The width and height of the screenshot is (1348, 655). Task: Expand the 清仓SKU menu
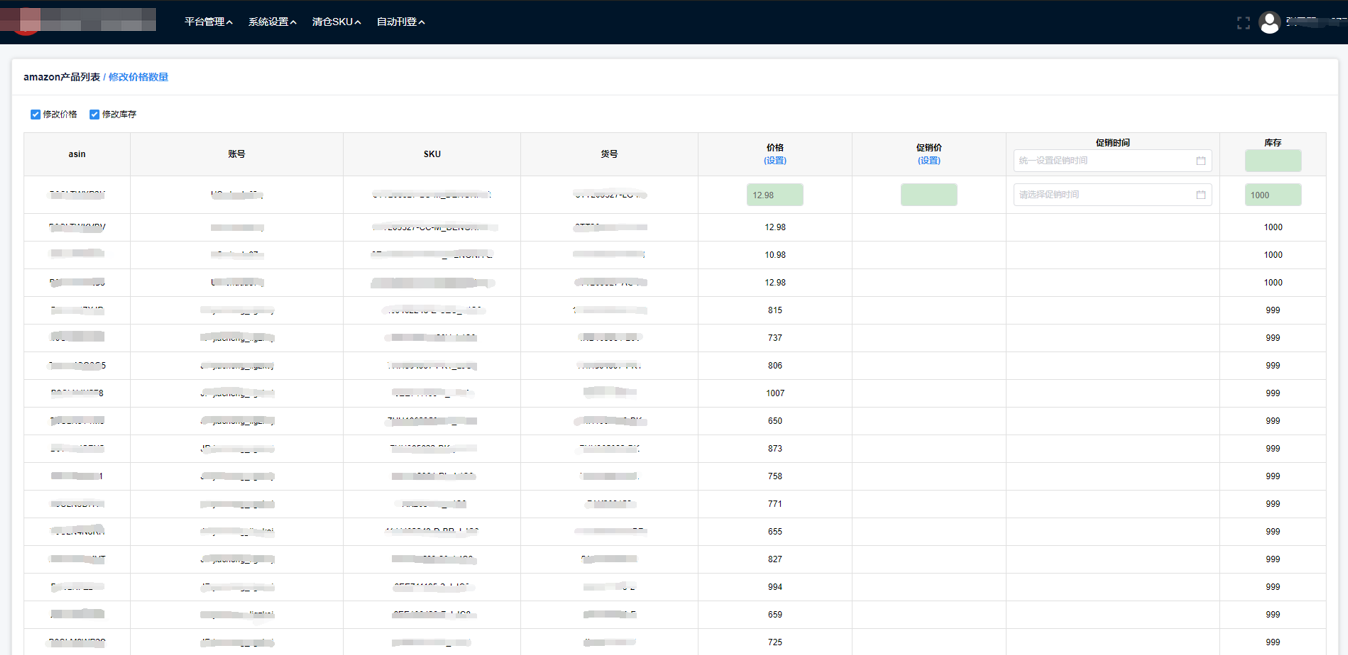(x=336, y=22)
